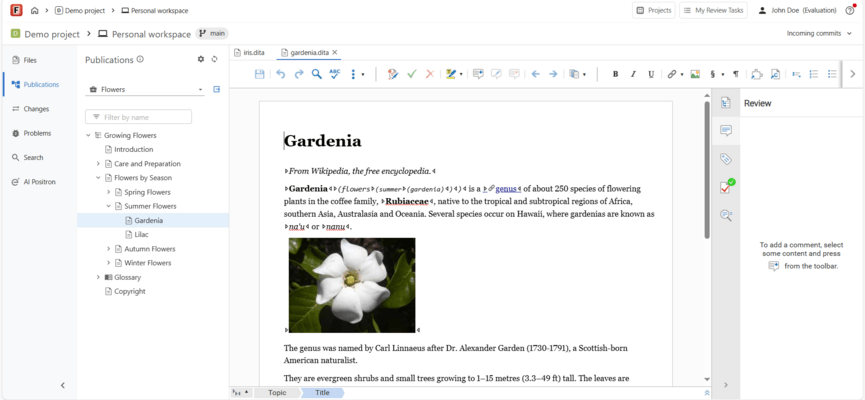Screen dimensions: 865x400
Task: Insert image using the toolbar picture icon
Action: point(695,74)
